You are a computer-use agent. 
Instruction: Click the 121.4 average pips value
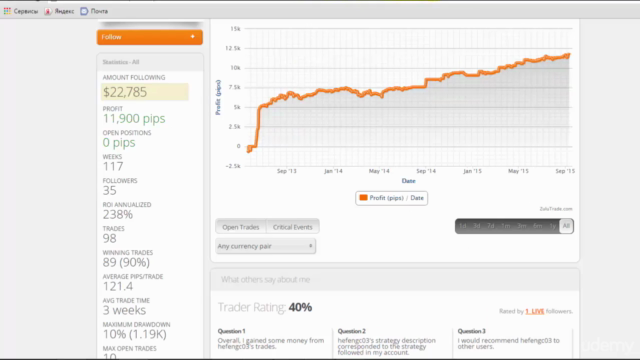pyautogui.click(x=118, y=287)
